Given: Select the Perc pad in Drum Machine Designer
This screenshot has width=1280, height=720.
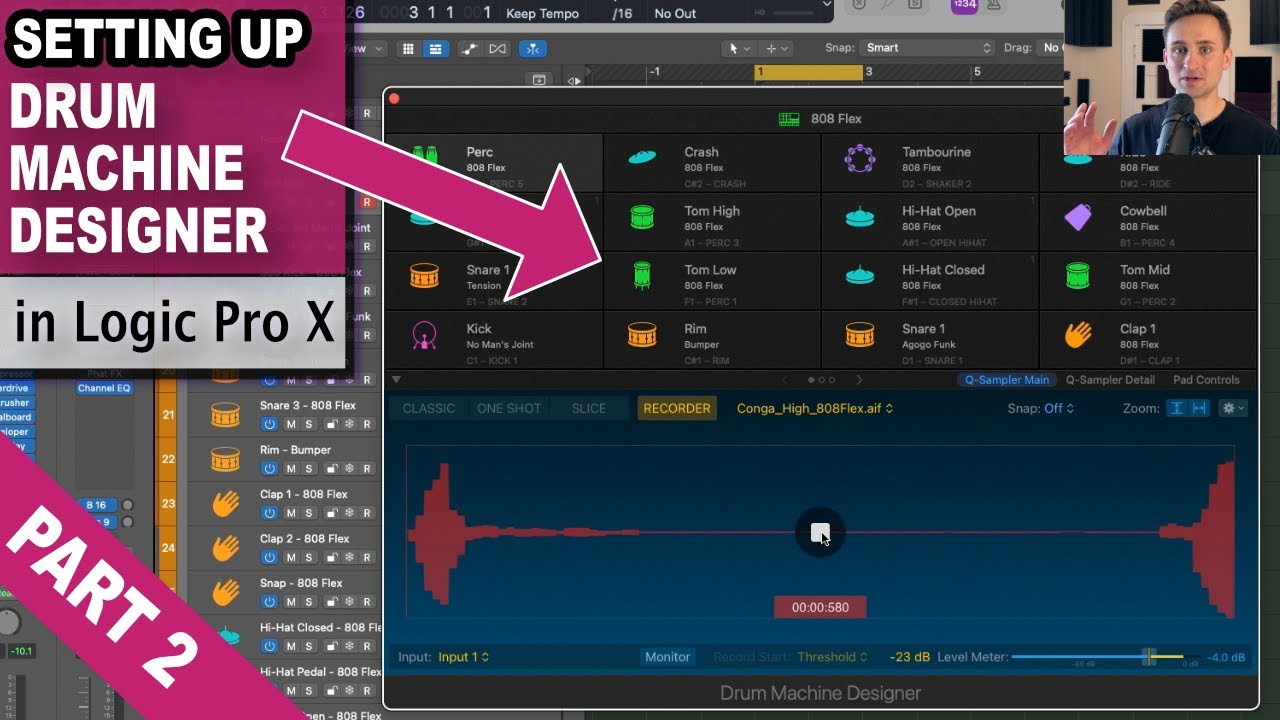Looking at the screenshot, I should (x=494, y=164).
